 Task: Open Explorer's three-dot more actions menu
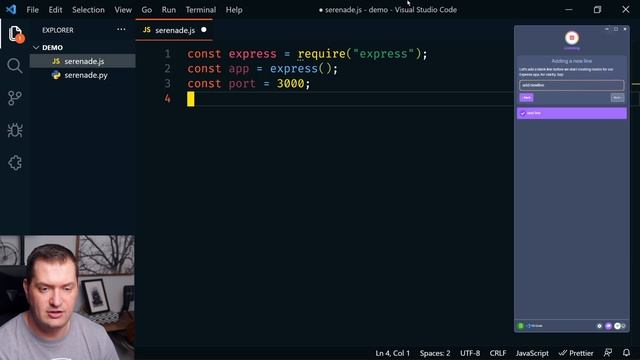pyautogui.click(x=121, y=29)
